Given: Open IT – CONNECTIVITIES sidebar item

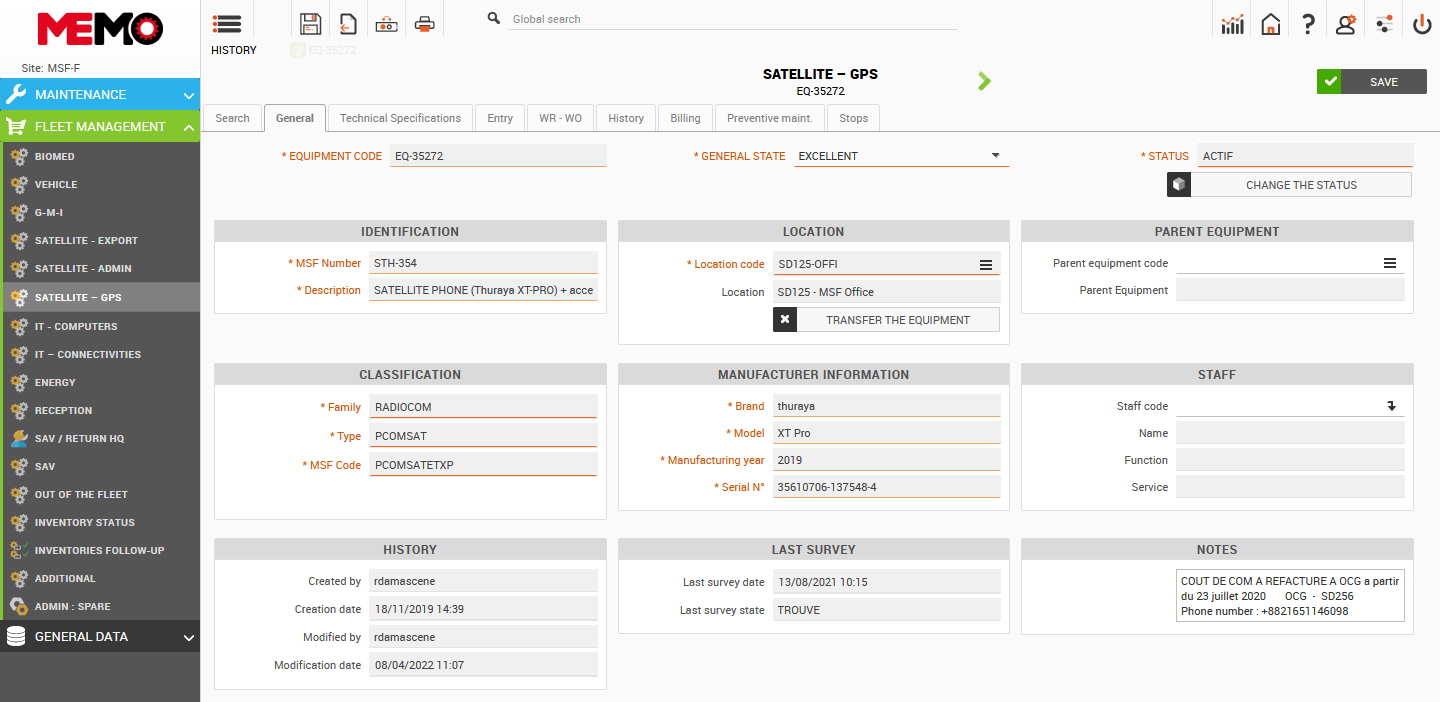Looking at the screenshot, I should [x=100, y=354].
